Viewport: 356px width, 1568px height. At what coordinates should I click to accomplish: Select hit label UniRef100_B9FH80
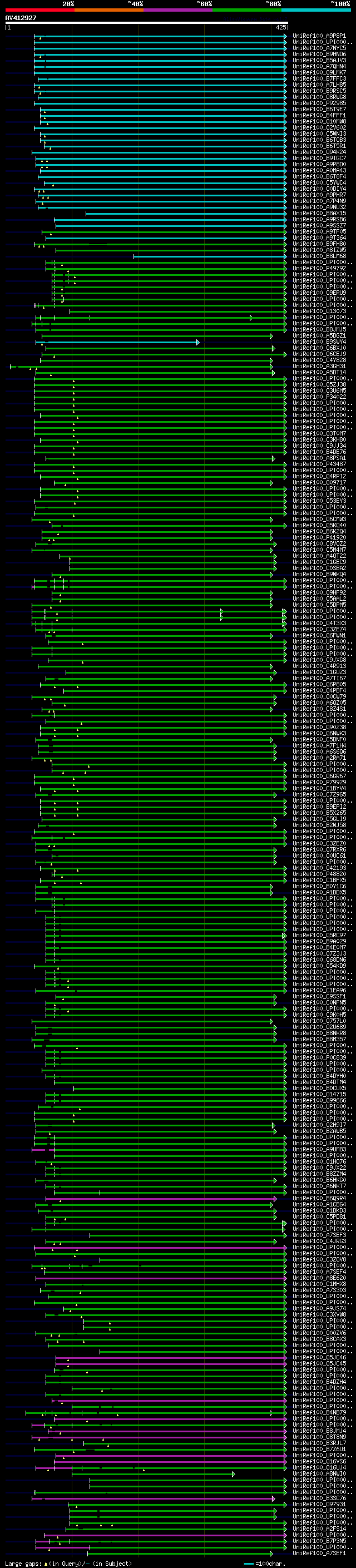(x=319, y=244)
